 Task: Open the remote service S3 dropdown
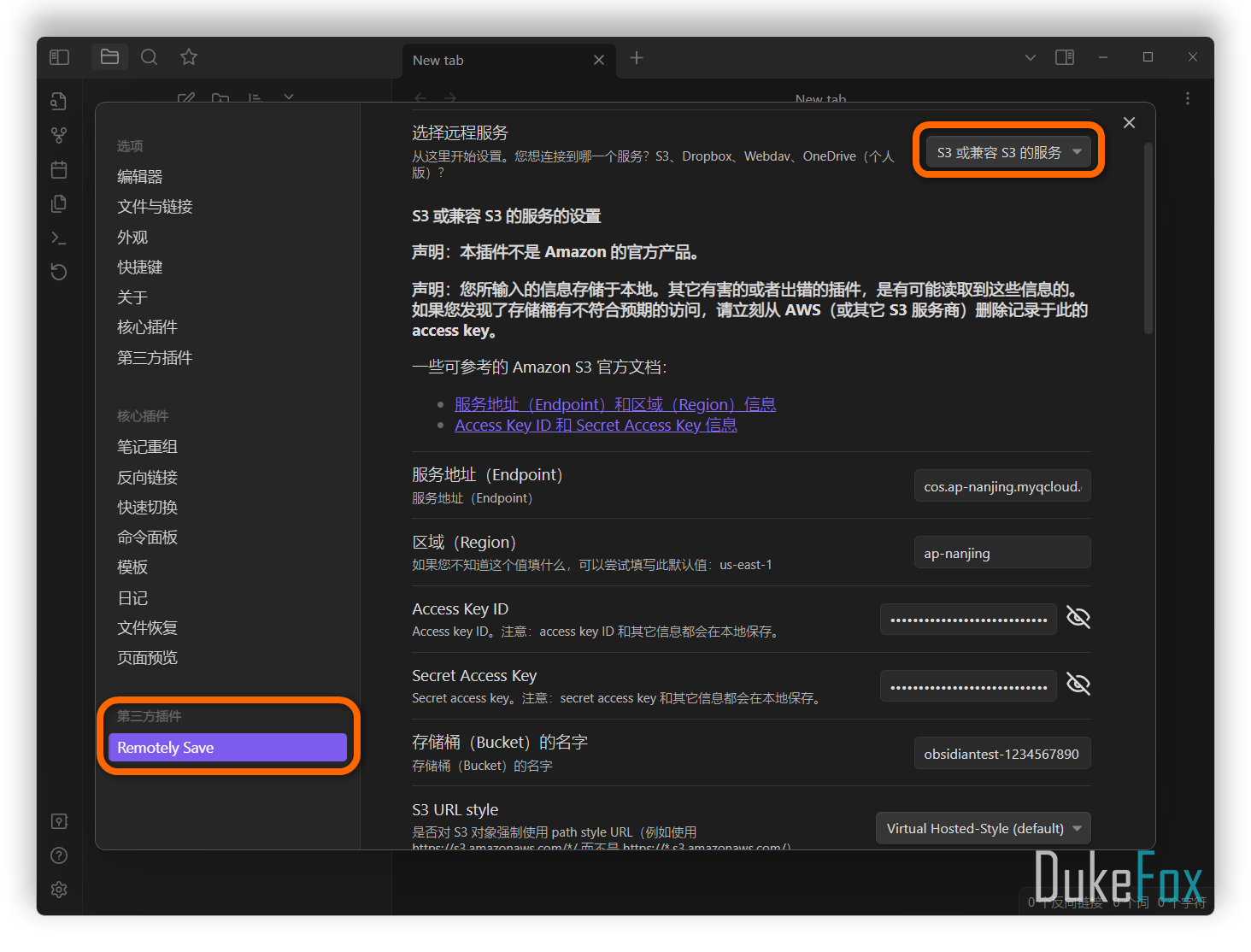pos(1008,152)
